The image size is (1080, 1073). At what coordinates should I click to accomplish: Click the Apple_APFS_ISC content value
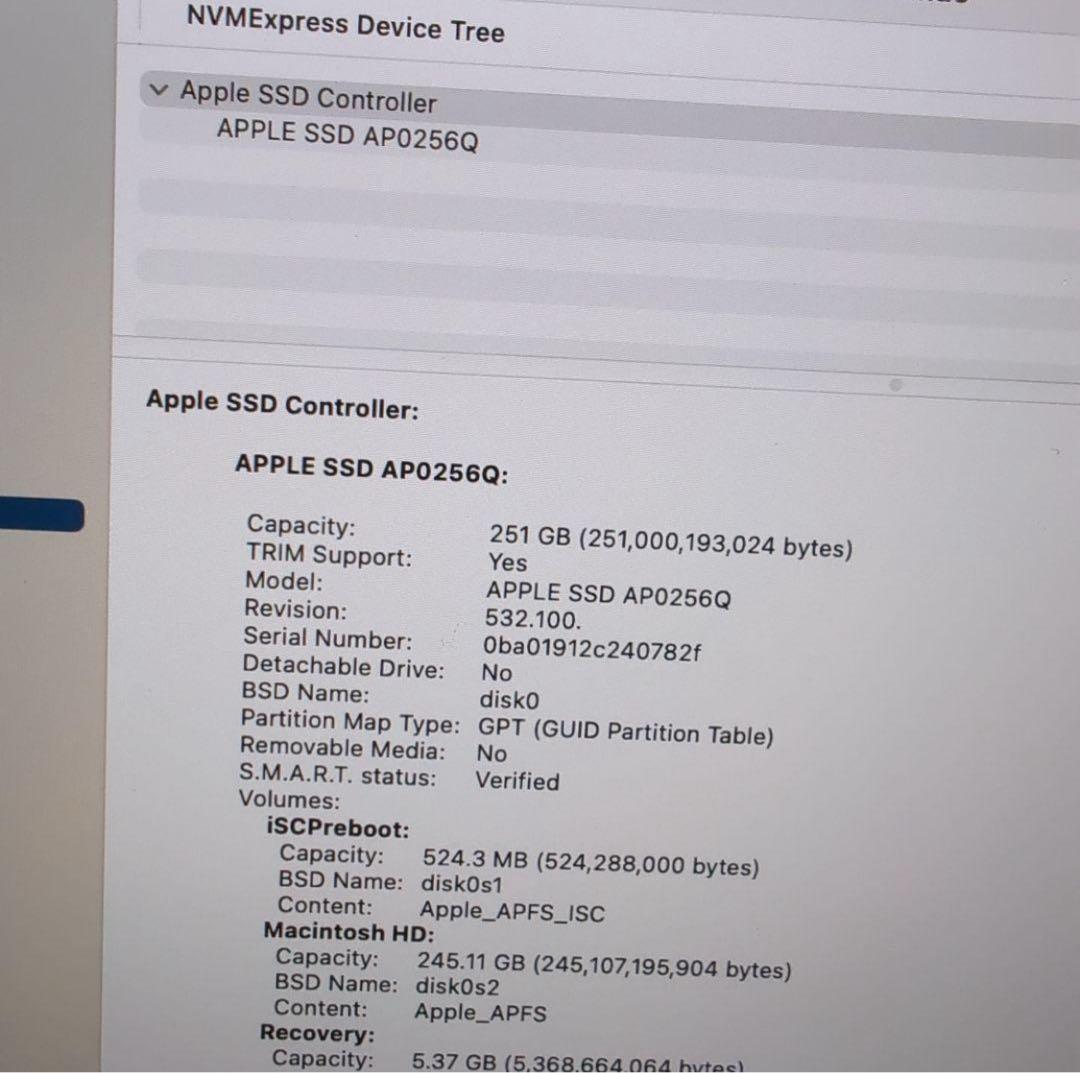coord(511,911)
